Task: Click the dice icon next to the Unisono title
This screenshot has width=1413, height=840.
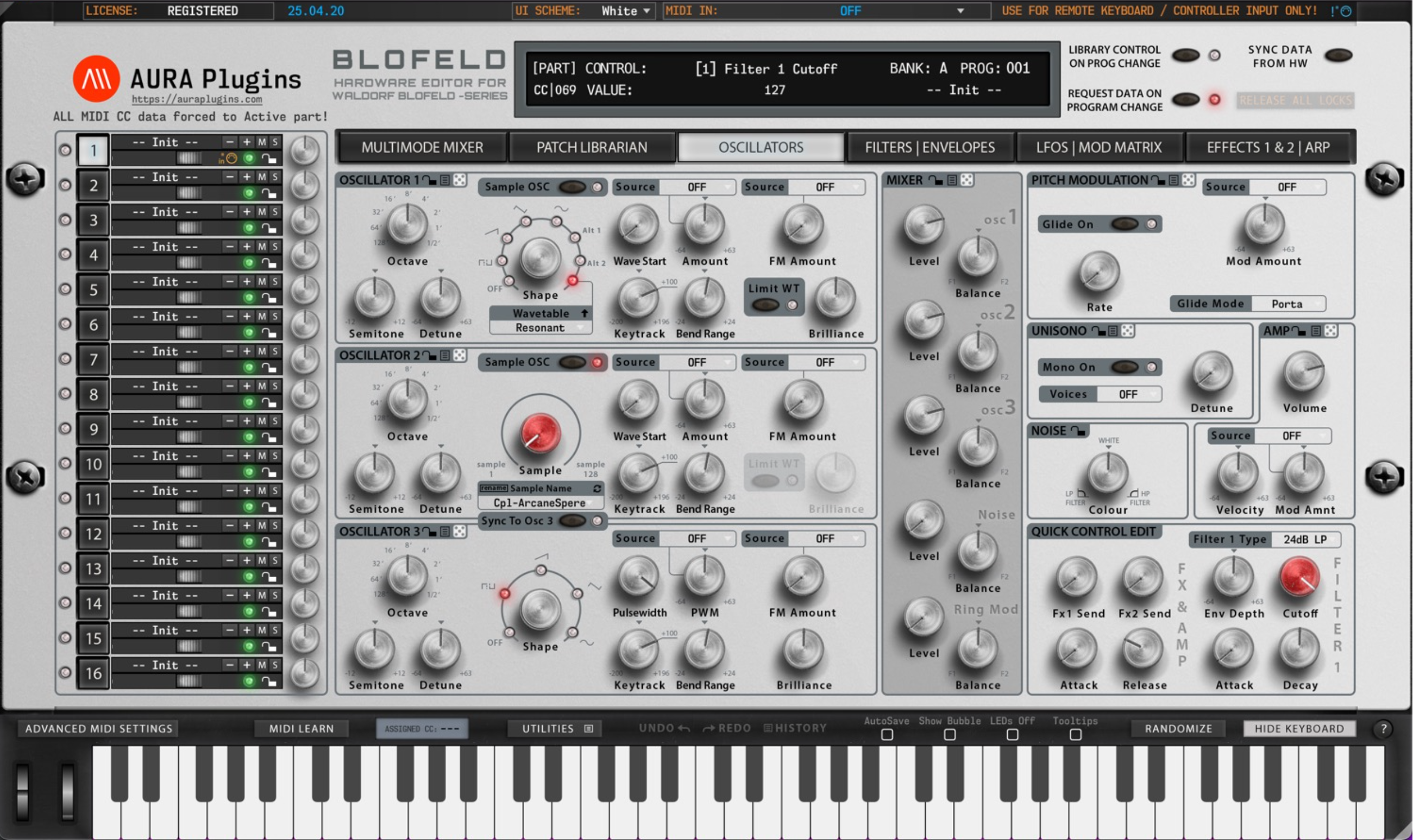Action: pyautogui.click(x=1127, y=331)
